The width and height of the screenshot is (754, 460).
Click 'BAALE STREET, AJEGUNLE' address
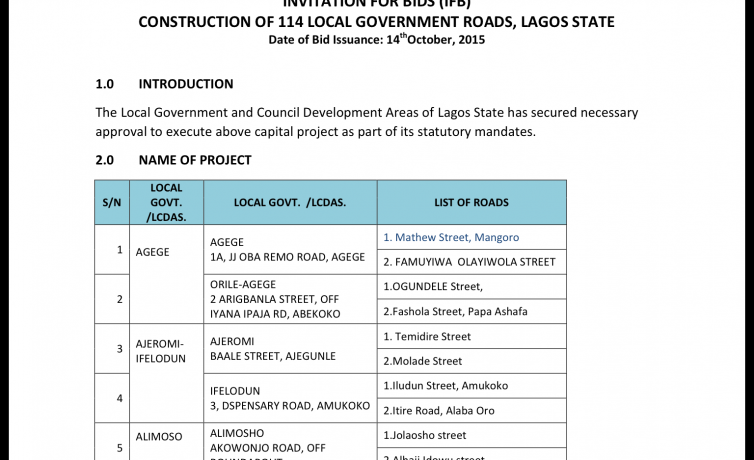click(x=273, y=356)
